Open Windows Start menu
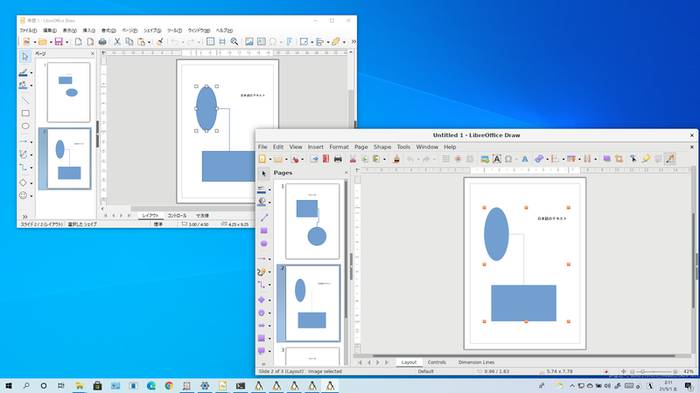Viewport: 700px width, 393px height. pos(8,386)
